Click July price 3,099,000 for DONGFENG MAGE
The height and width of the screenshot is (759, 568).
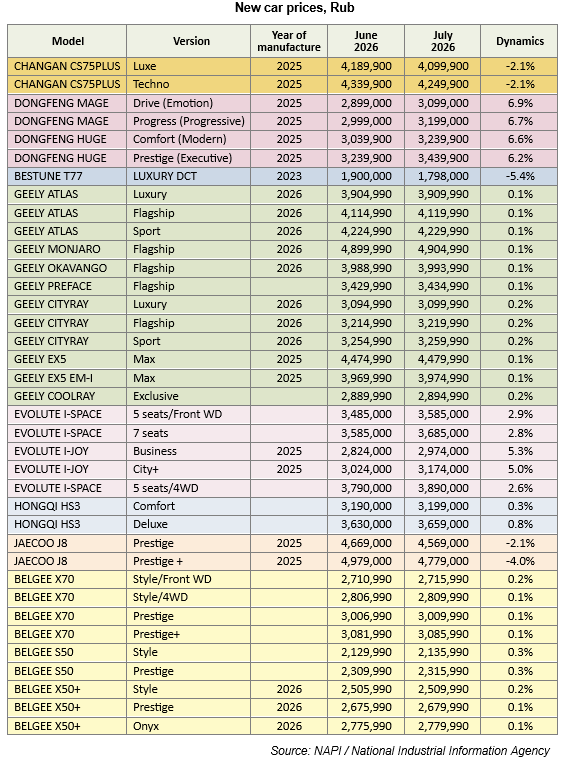pyautogui.click(x=443, y=103)
